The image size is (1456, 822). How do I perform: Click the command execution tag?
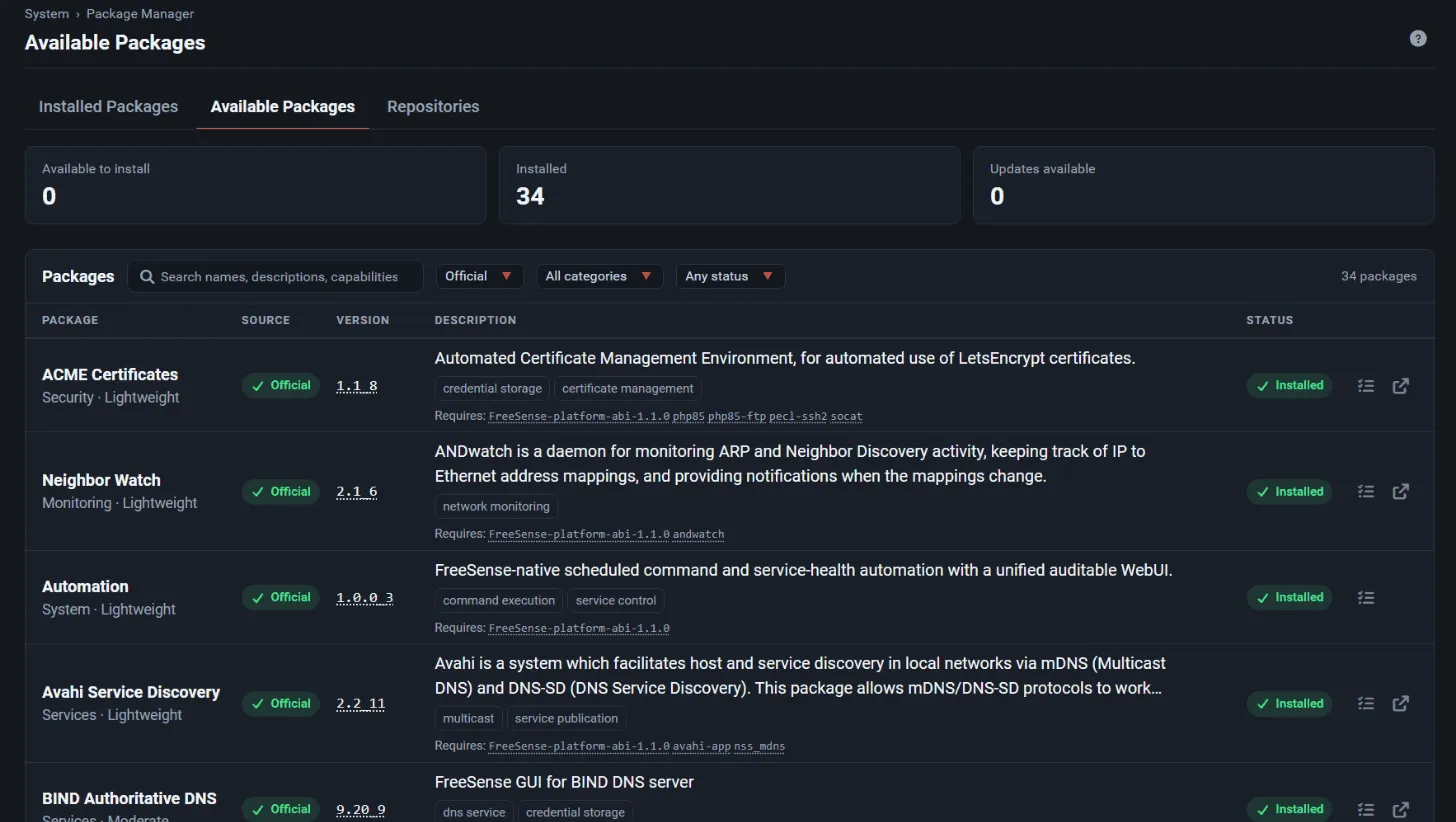tap(499, 601)
